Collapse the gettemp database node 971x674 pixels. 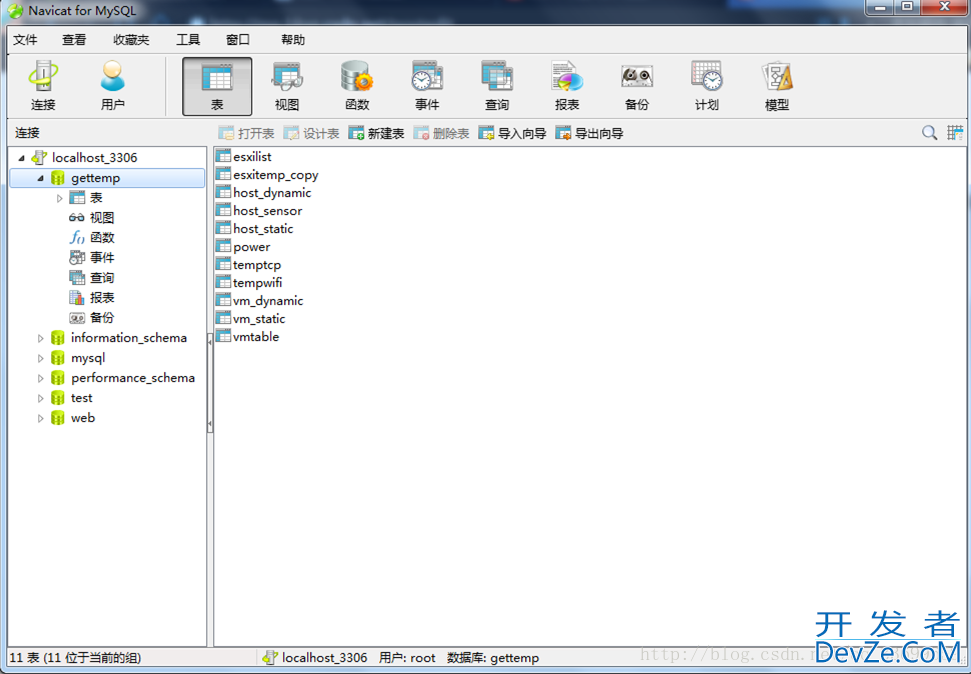[x=41, y=178]
